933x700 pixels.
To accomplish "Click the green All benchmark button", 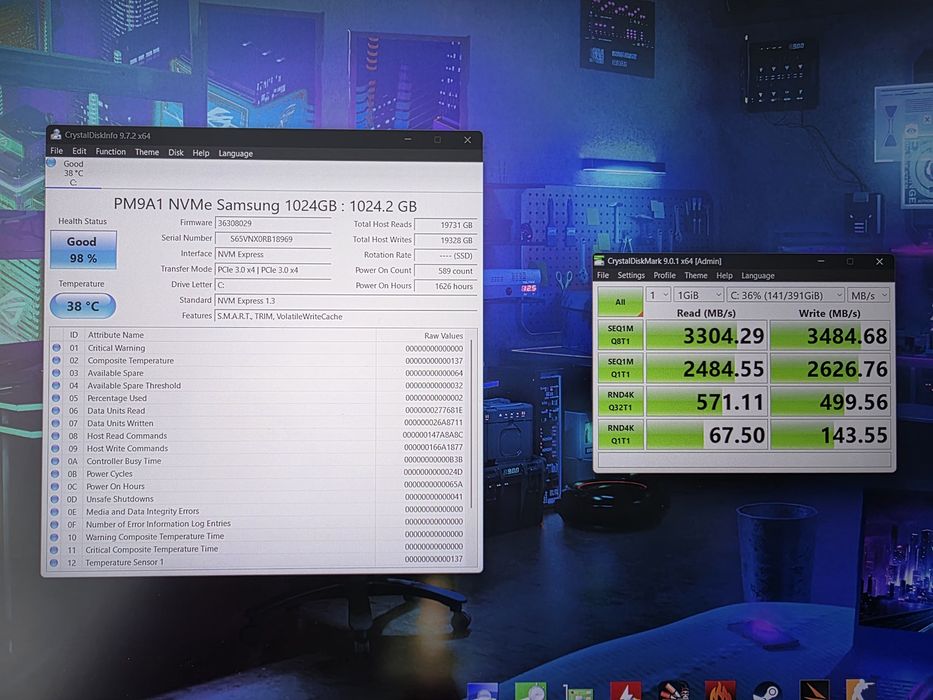I will coord(620,302).
